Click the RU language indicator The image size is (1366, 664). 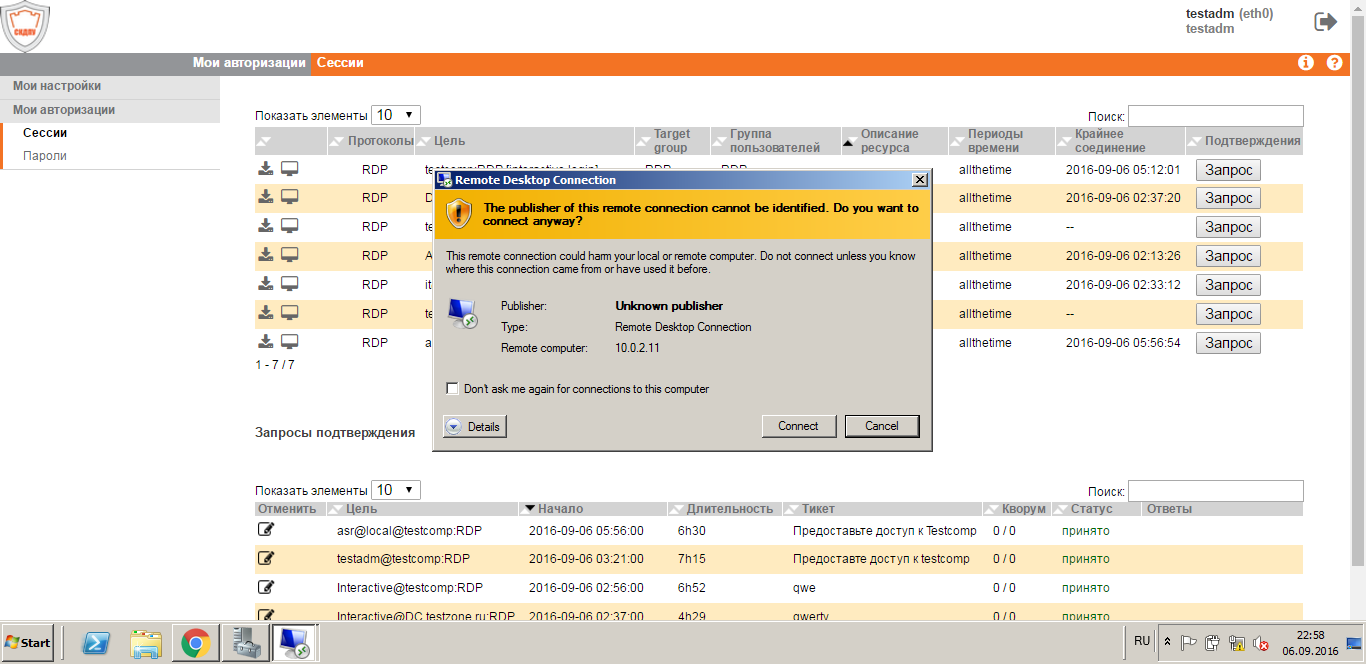[1142, 640]
